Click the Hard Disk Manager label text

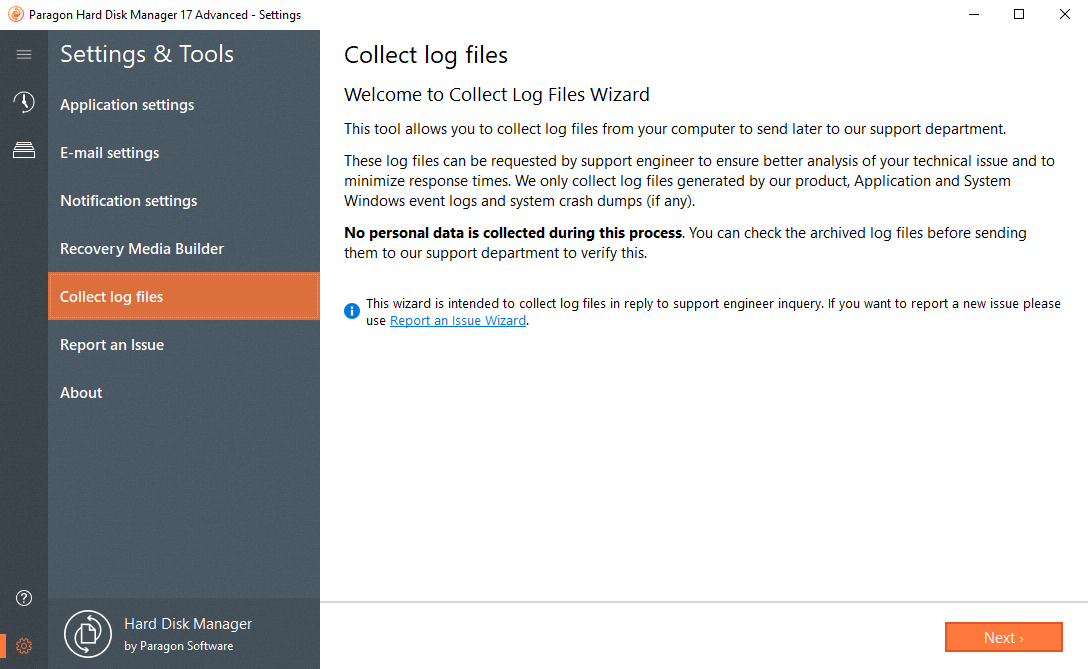click(x=188, y=623)
